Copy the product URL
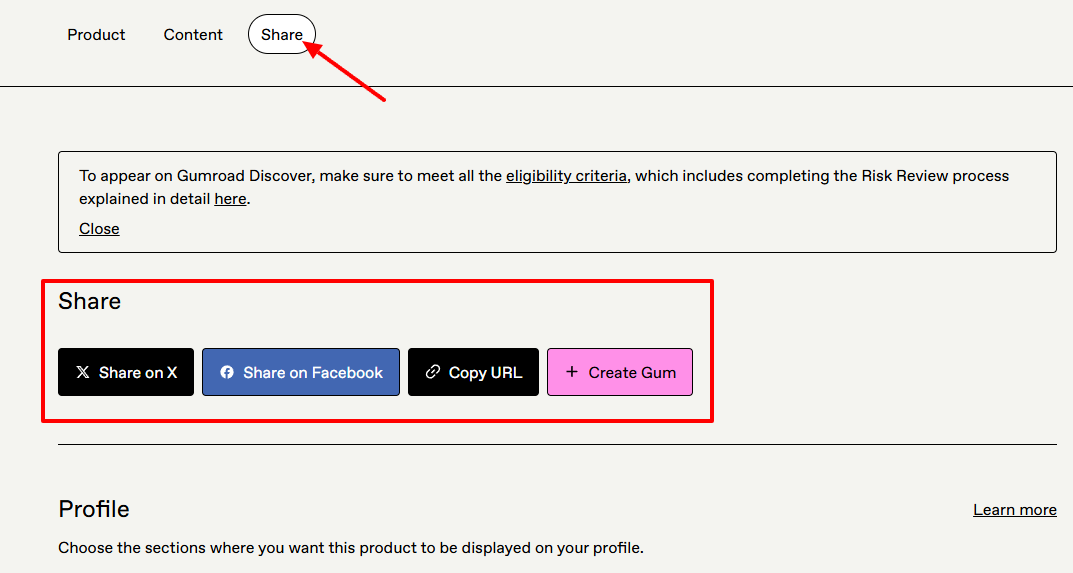 [474, 372]
